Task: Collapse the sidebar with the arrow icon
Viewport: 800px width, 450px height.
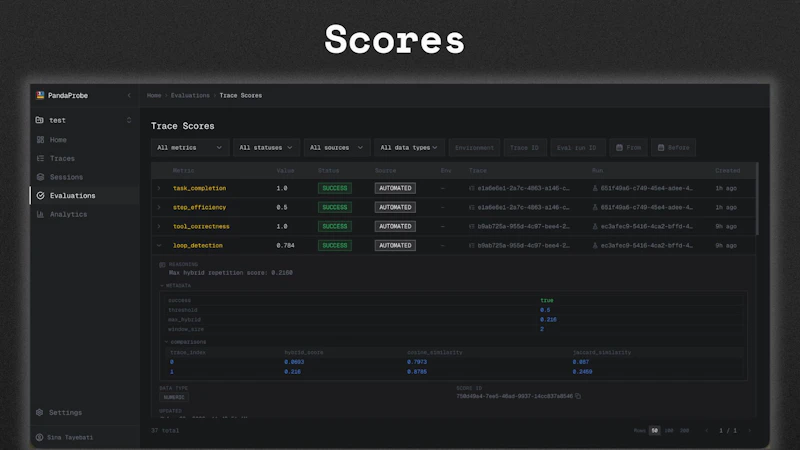Action: [x=129, y=95]
